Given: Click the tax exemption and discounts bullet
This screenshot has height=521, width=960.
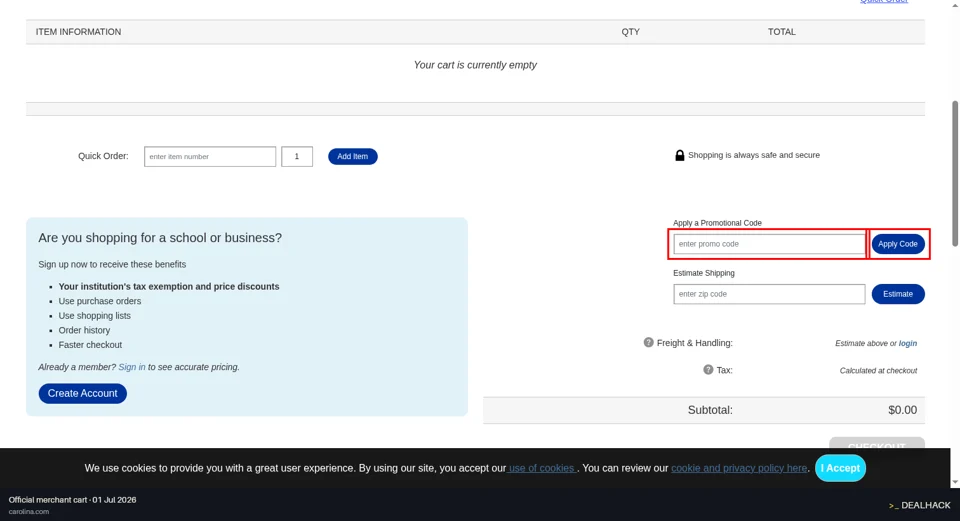Looking at the screenshot, I should pos(169,287).
